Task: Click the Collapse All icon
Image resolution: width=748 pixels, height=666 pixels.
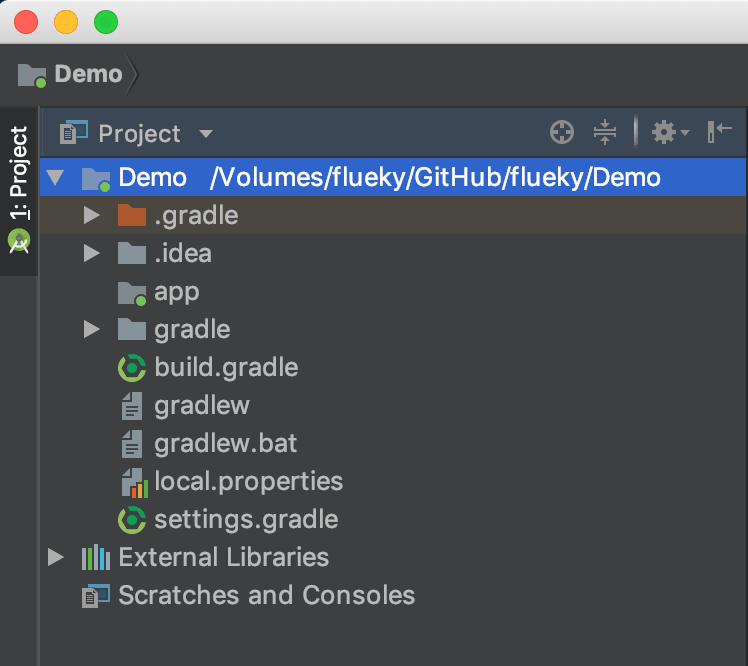Action: 604,132
